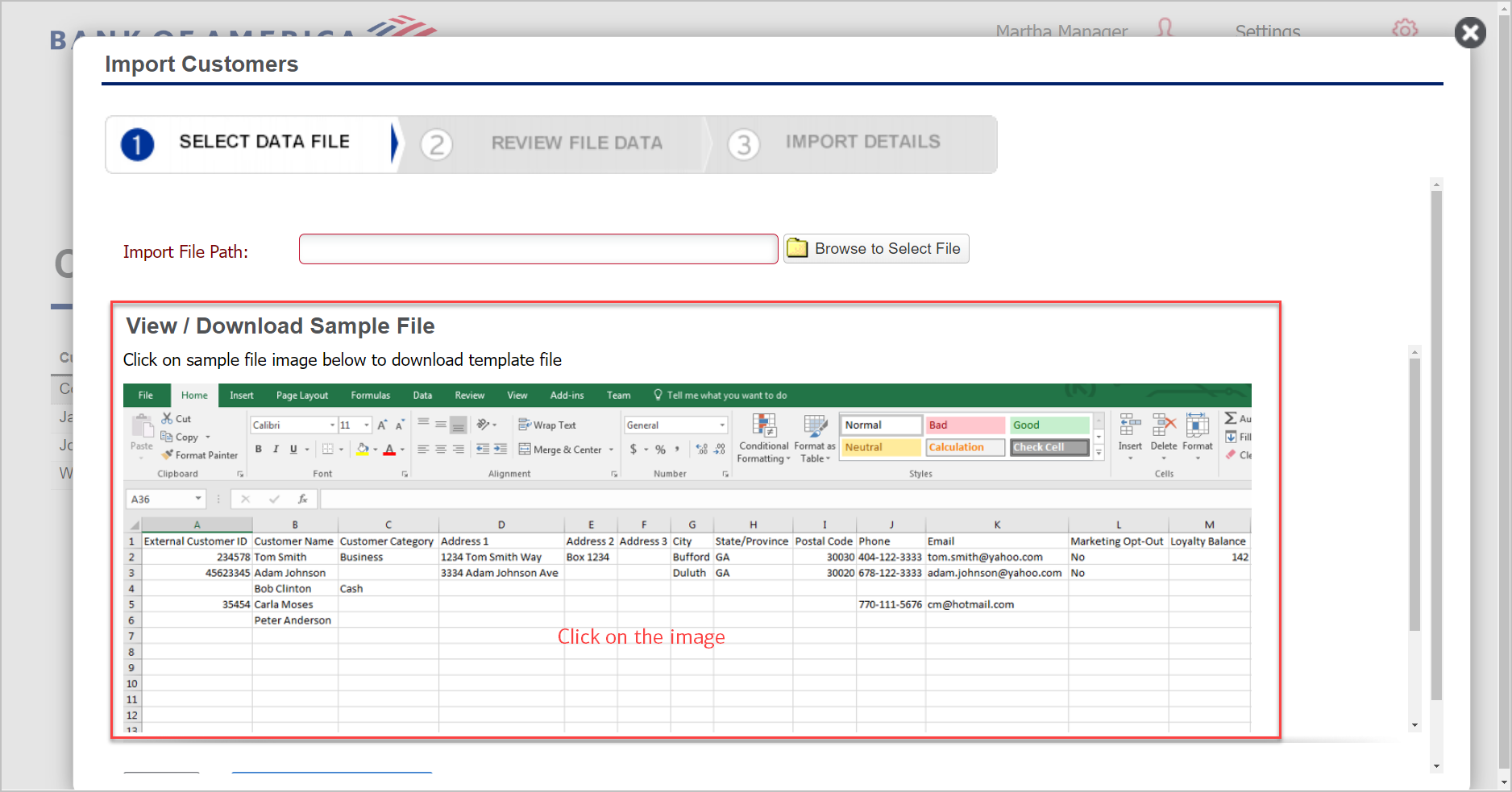This screenshot has height=792, width=1512.
Task: Click the Bad cell style swatch
Action: coord(965,425)
